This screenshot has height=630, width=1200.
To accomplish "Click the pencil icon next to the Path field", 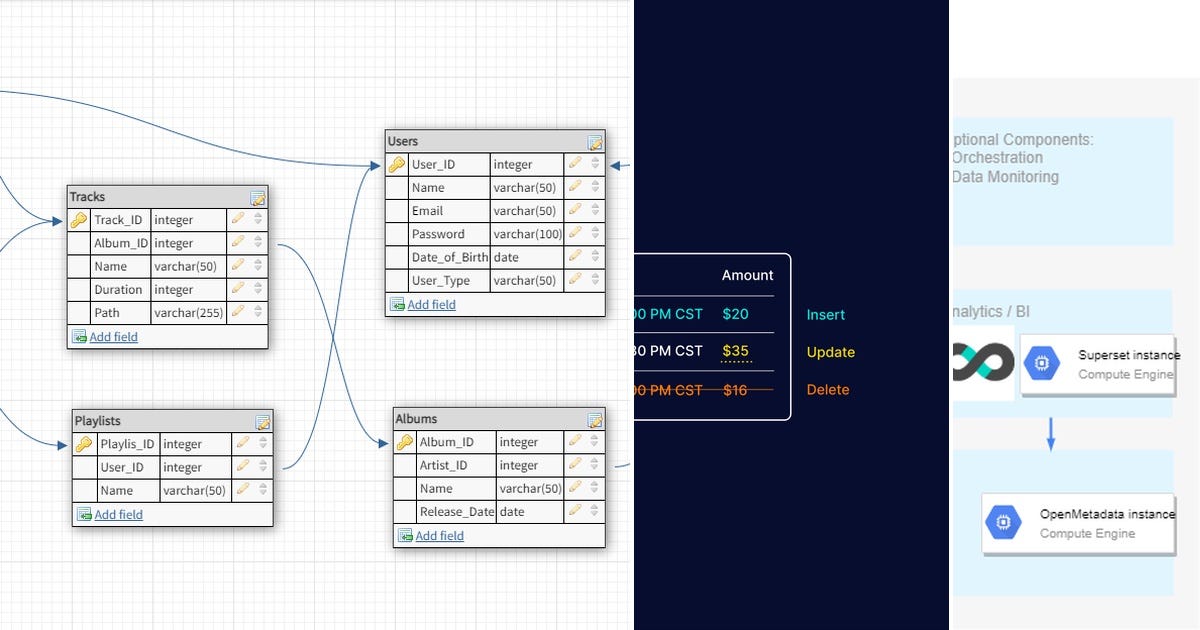I will [237, 312].
